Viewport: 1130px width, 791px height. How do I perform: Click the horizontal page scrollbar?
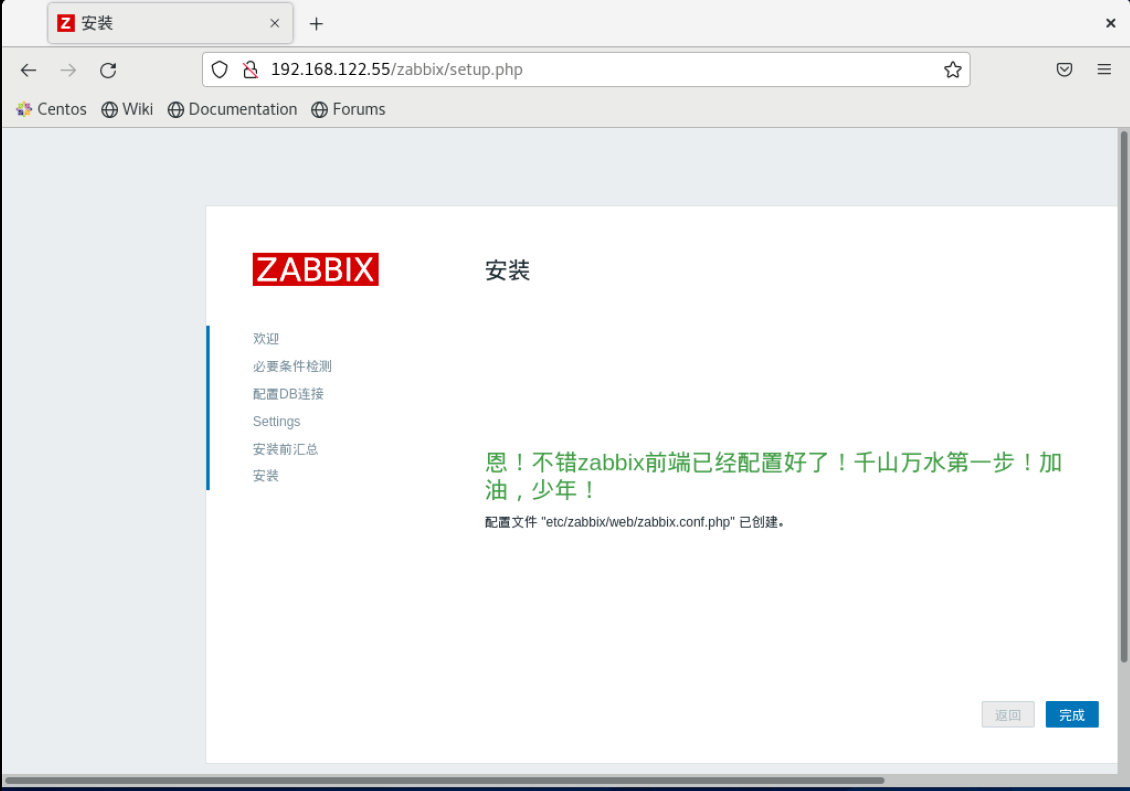444,780
